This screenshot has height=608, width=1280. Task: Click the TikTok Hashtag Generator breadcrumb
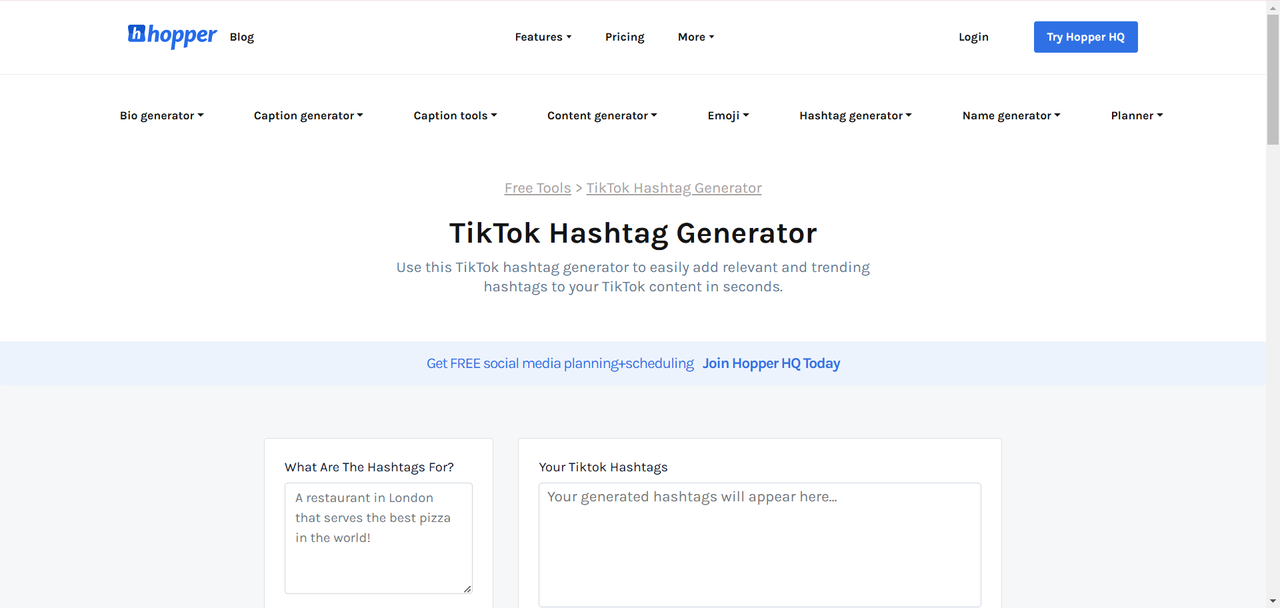point(674,188)
